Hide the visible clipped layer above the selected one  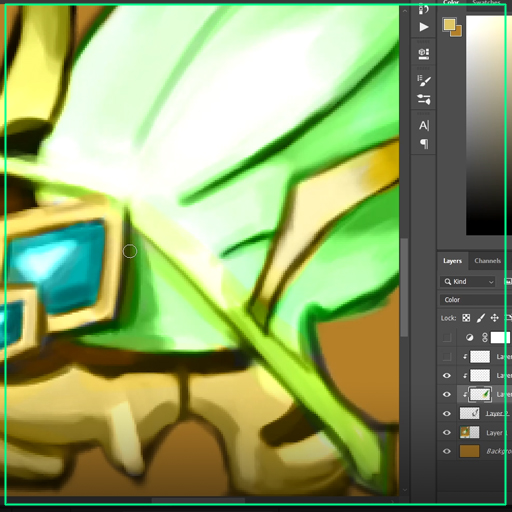[x=447, y=376]
